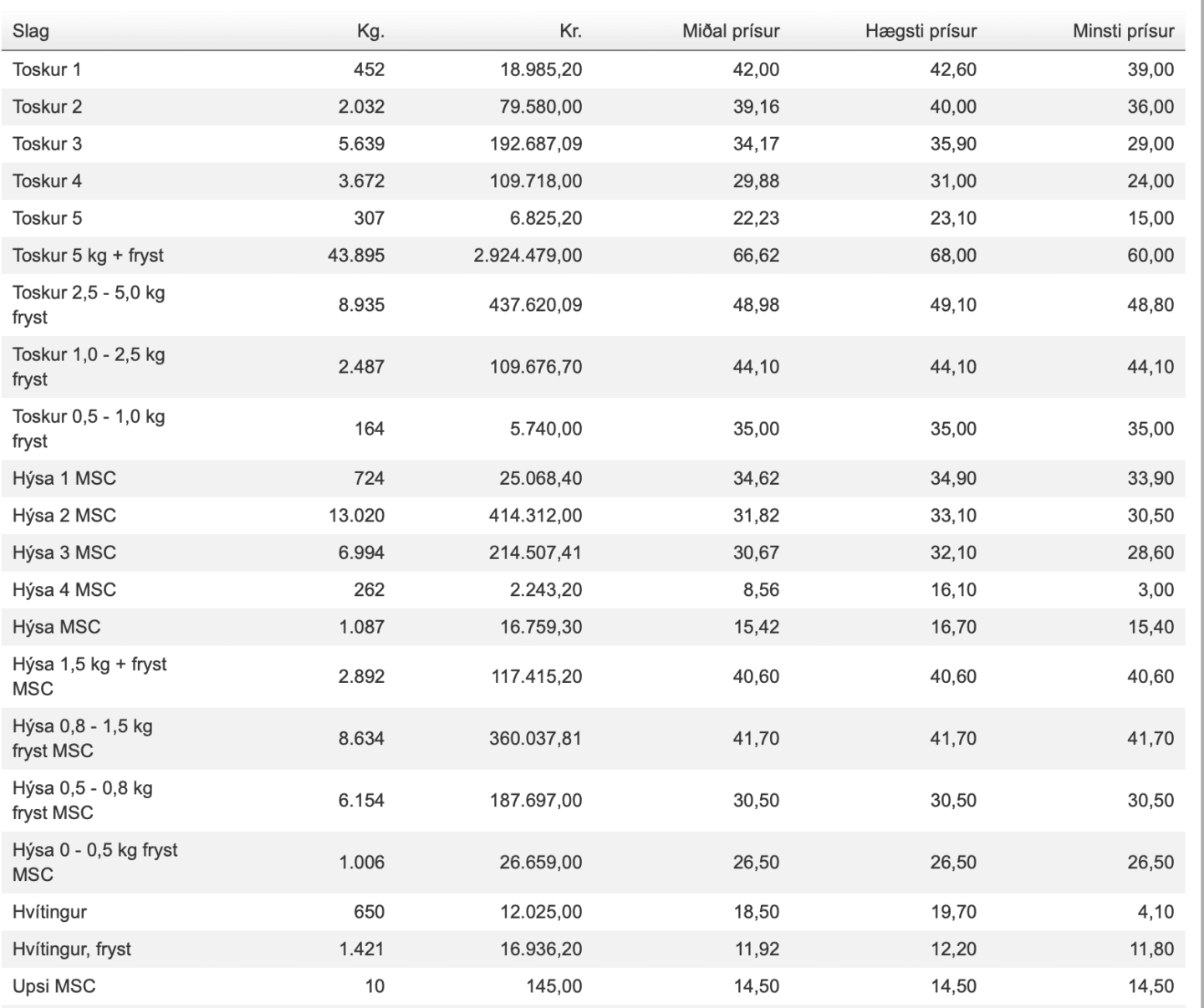Click the 2.924.479,00 Kr. value
Viewport: 1204px width, 1008px height.
click(528, 255)
